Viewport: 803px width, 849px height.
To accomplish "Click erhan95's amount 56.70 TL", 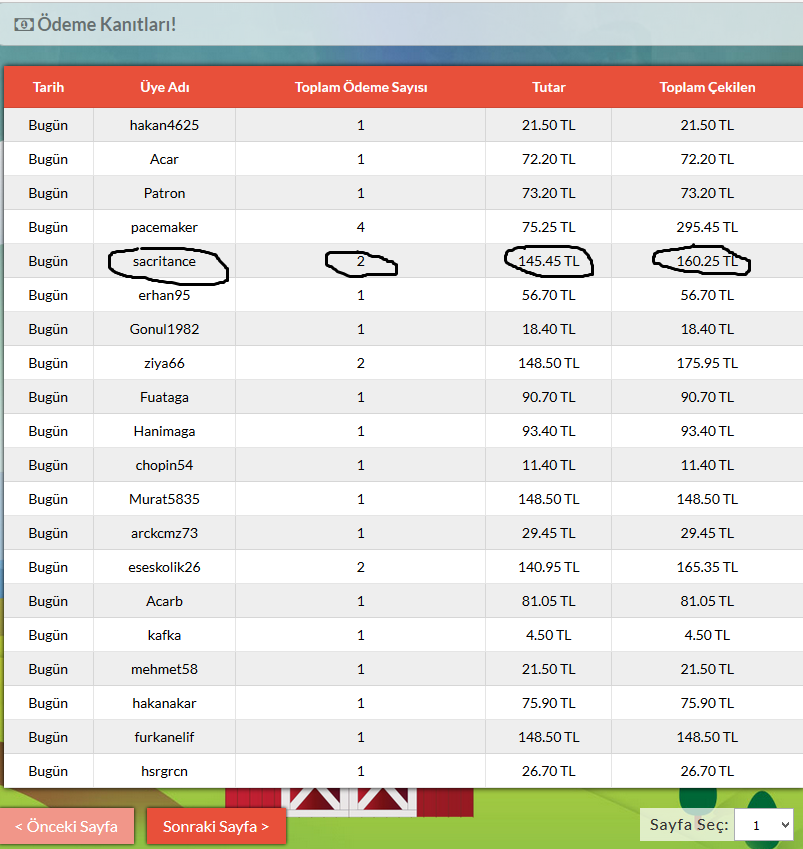I will pyautogui.click(x=549, y=295).
